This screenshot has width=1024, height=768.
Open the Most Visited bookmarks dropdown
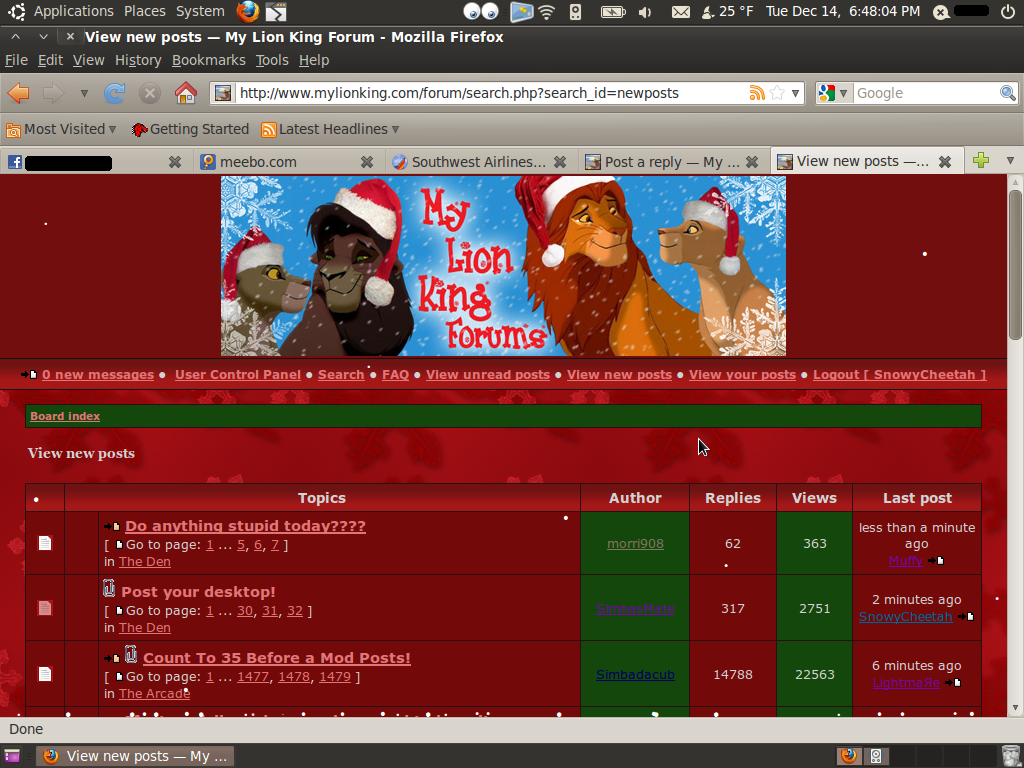tap(61, 129)
